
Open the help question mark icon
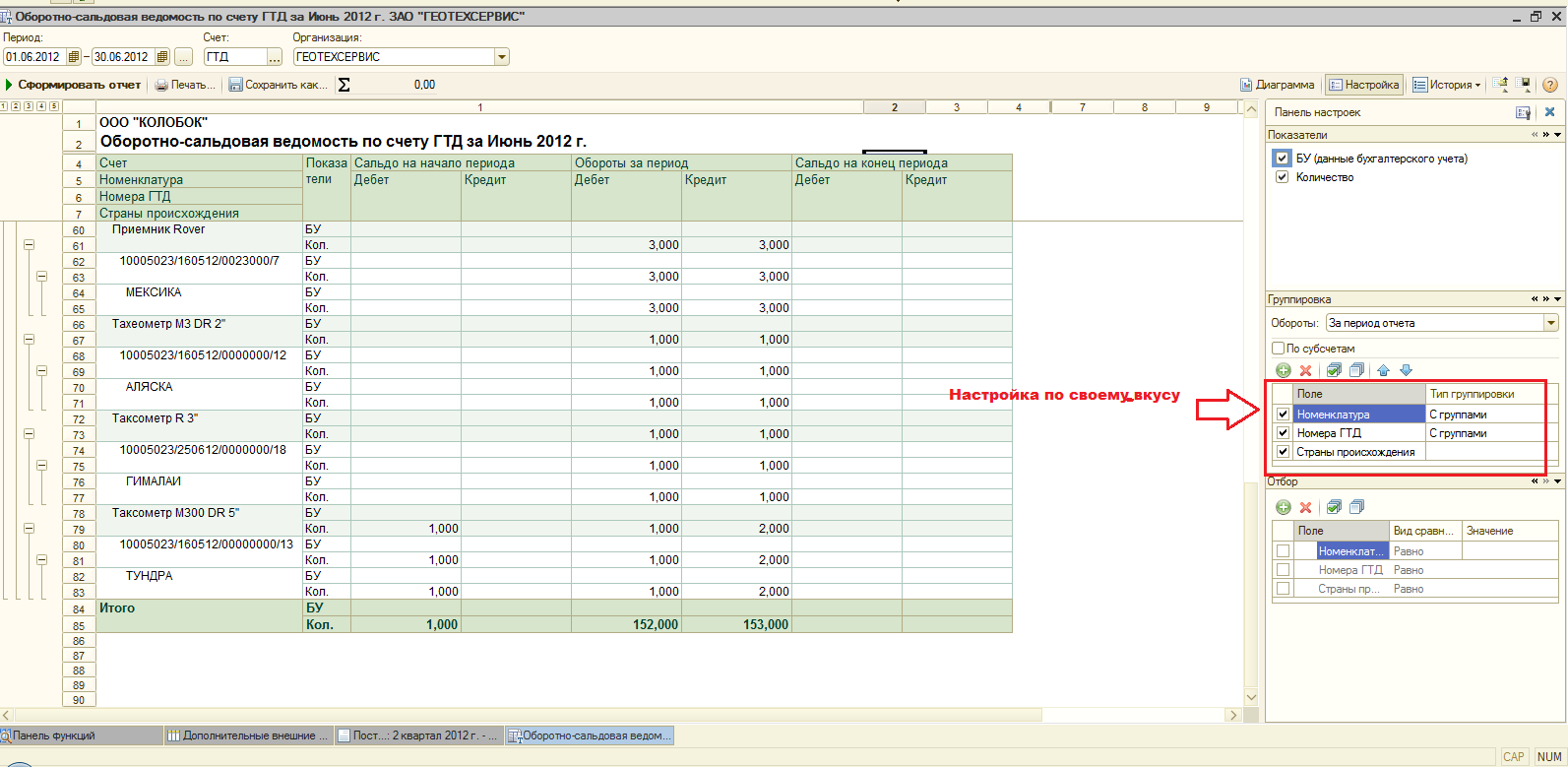(1550, 85)
